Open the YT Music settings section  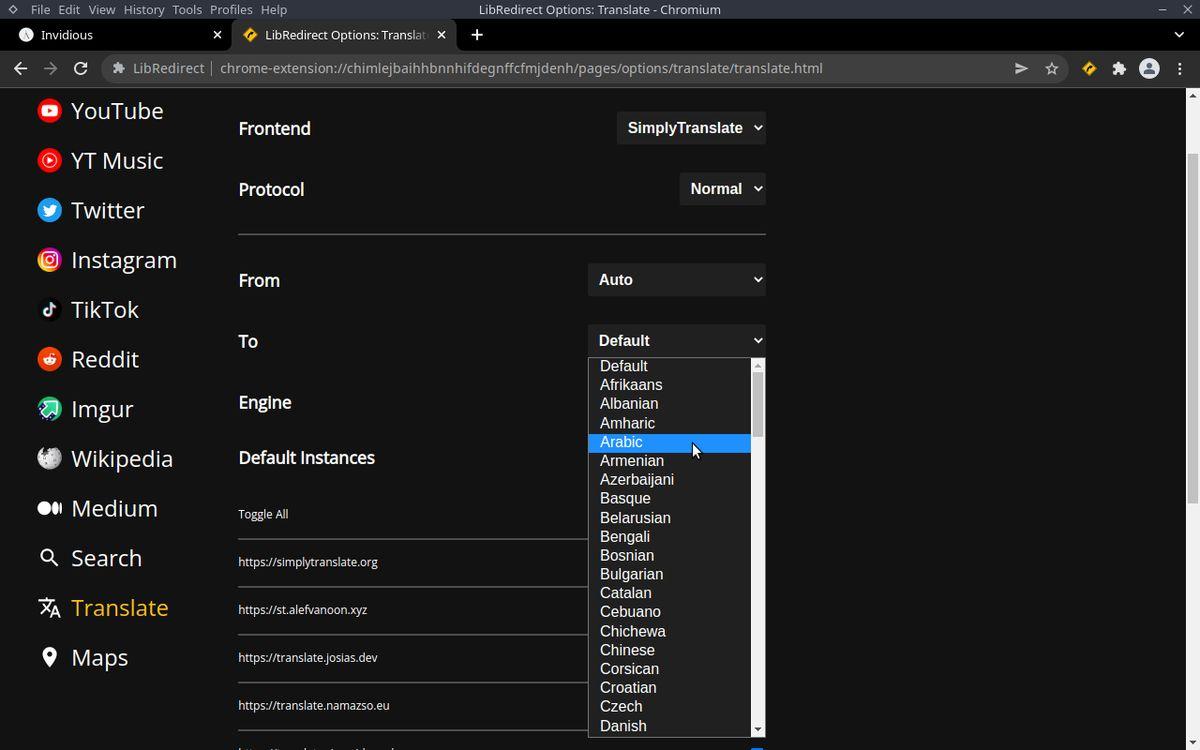pyautogui.click(x=100, y=161)
